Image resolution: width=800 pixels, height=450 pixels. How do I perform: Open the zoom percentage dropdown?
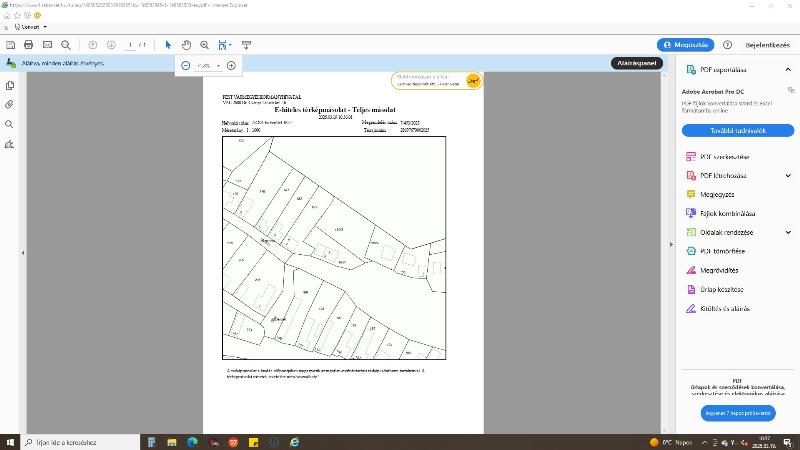[208, 66]
